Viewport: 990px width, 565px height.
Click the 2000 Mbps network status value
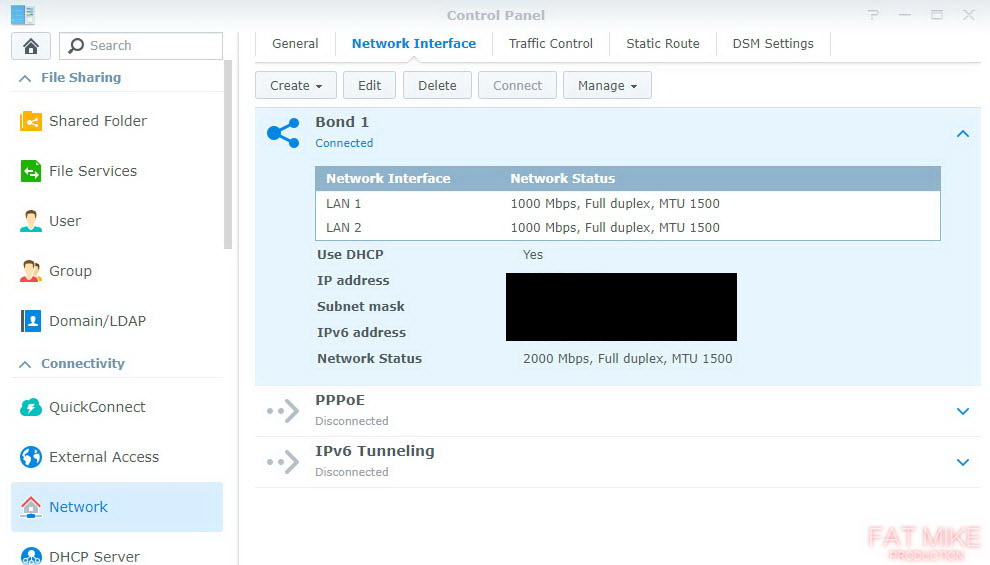point(628,359)
